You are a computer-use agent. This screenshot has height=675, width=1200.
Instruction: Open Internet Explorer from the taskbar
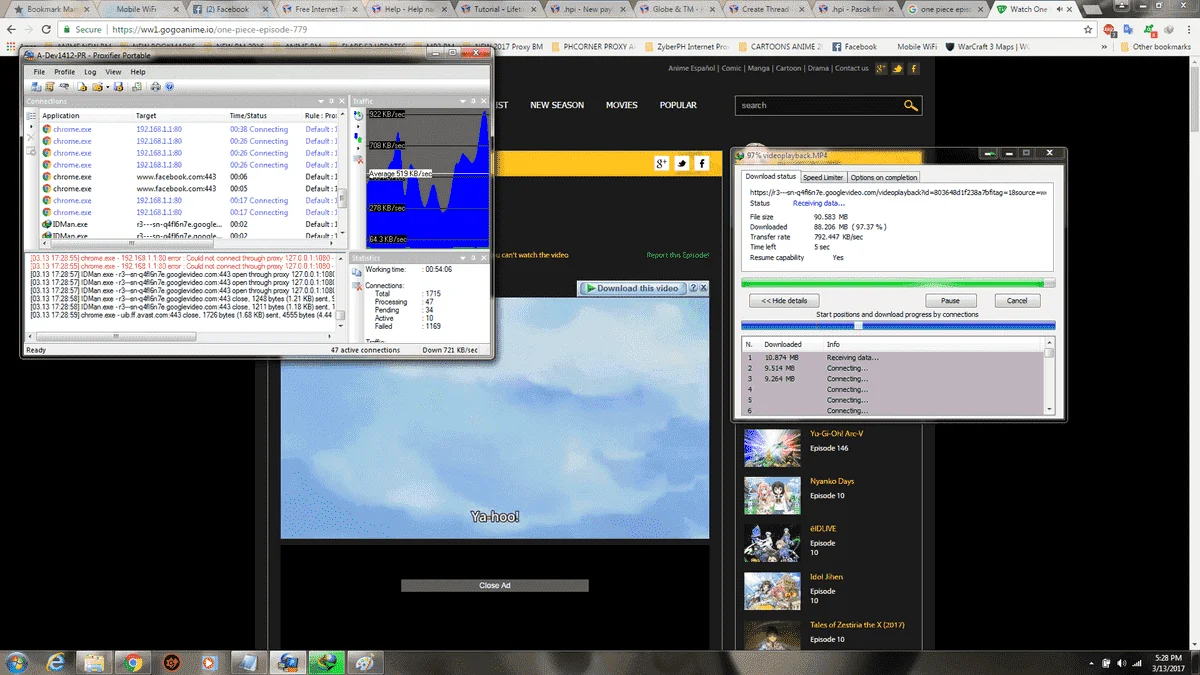[56, 662]
